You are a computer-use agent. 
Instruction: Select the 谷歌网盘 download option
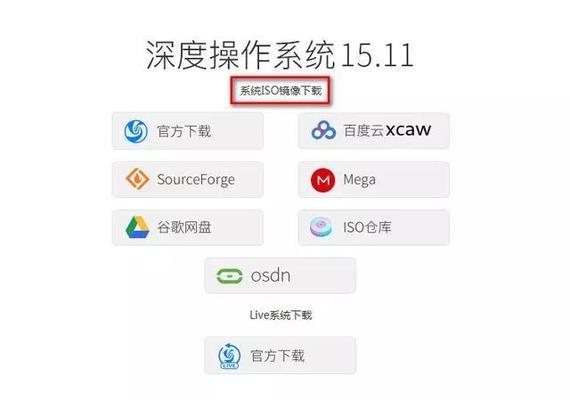click(x=188, y=227)
